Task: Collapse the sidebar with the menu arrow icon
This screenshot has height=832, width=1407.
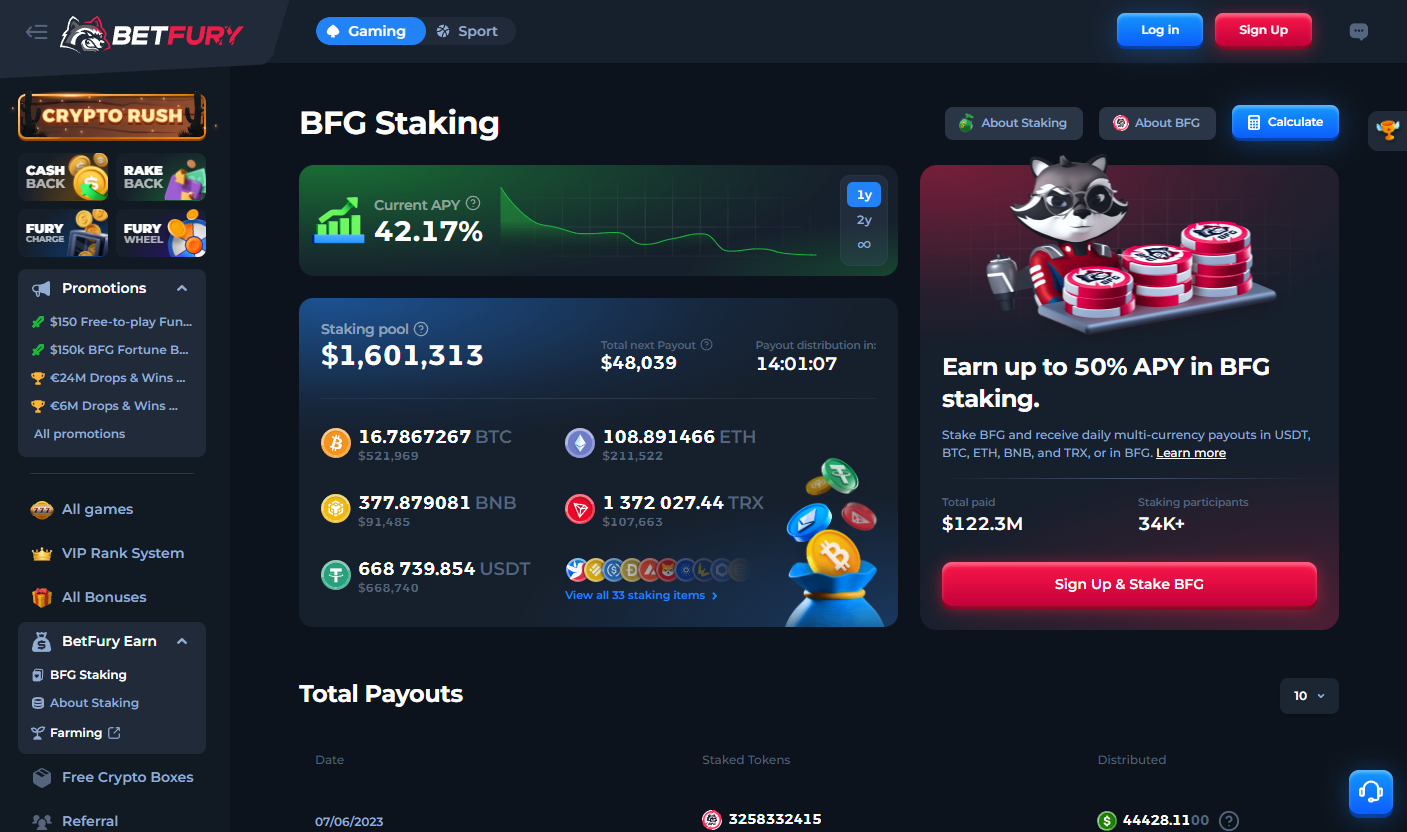Action: point(37,32)
